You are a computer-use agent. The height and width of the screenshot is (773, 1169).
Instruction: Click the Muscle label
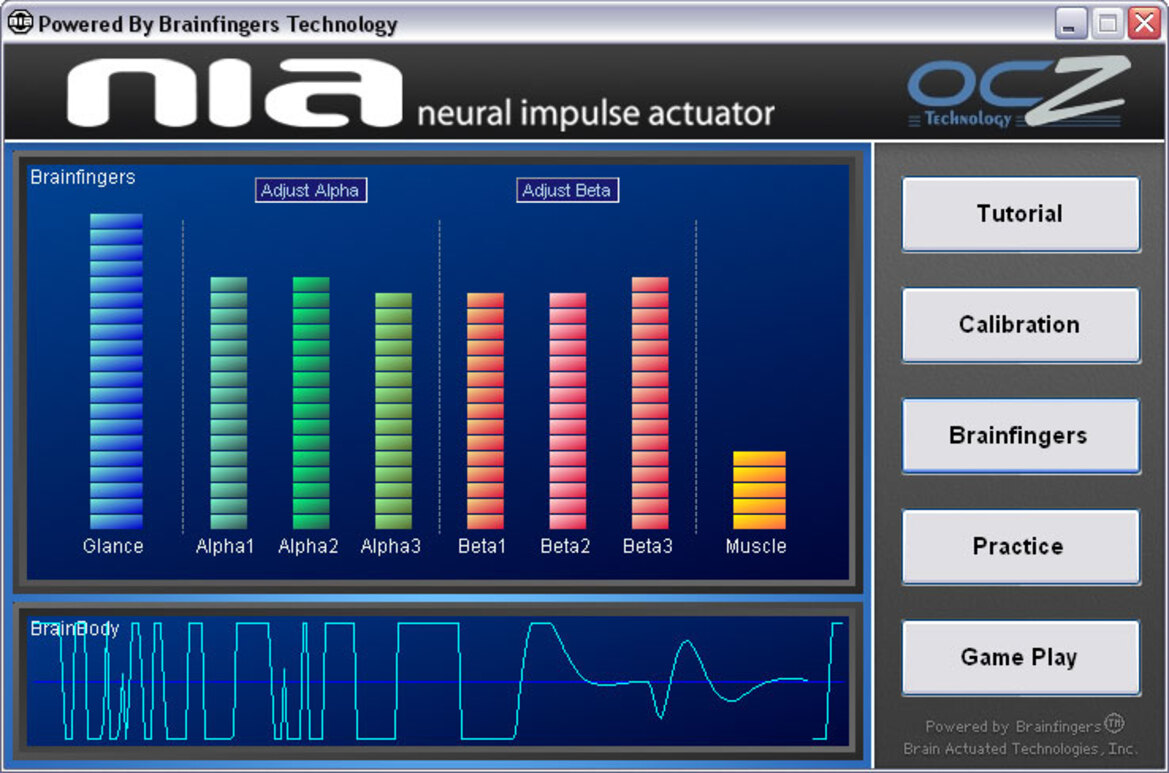tap(756, 546)
